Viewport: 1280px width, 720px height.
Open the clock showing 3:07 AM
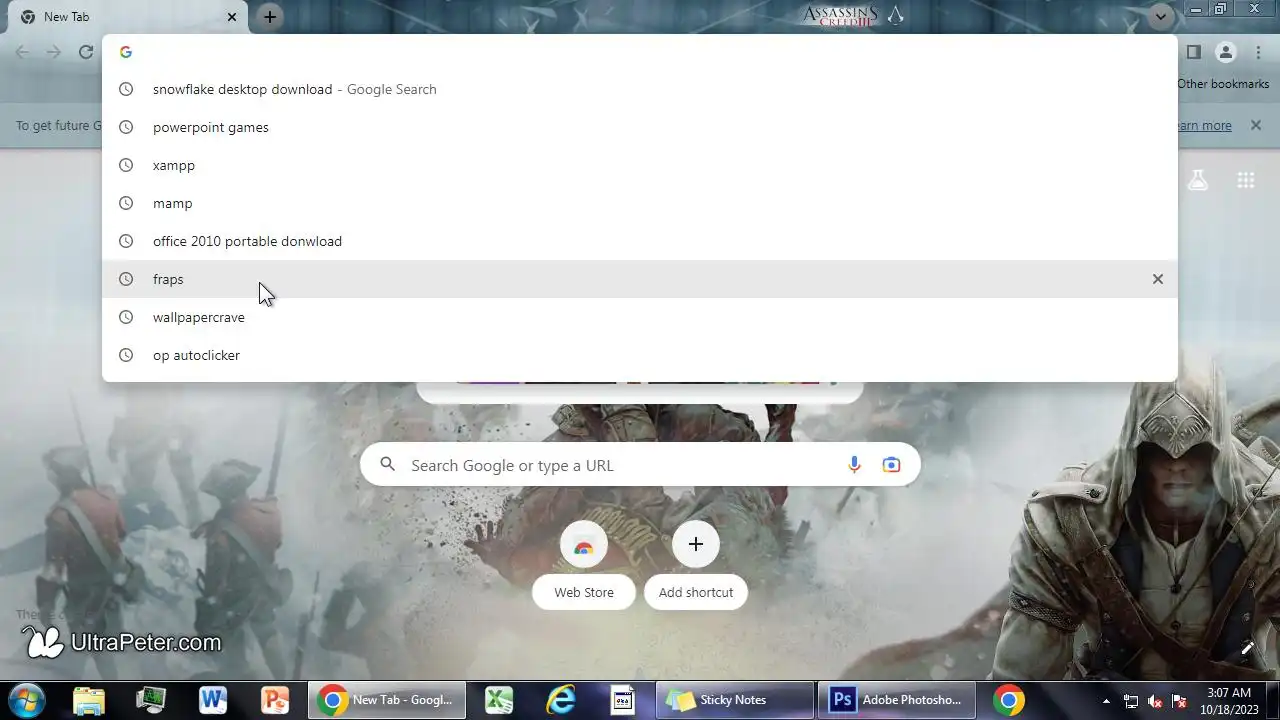click(1229, 700)
